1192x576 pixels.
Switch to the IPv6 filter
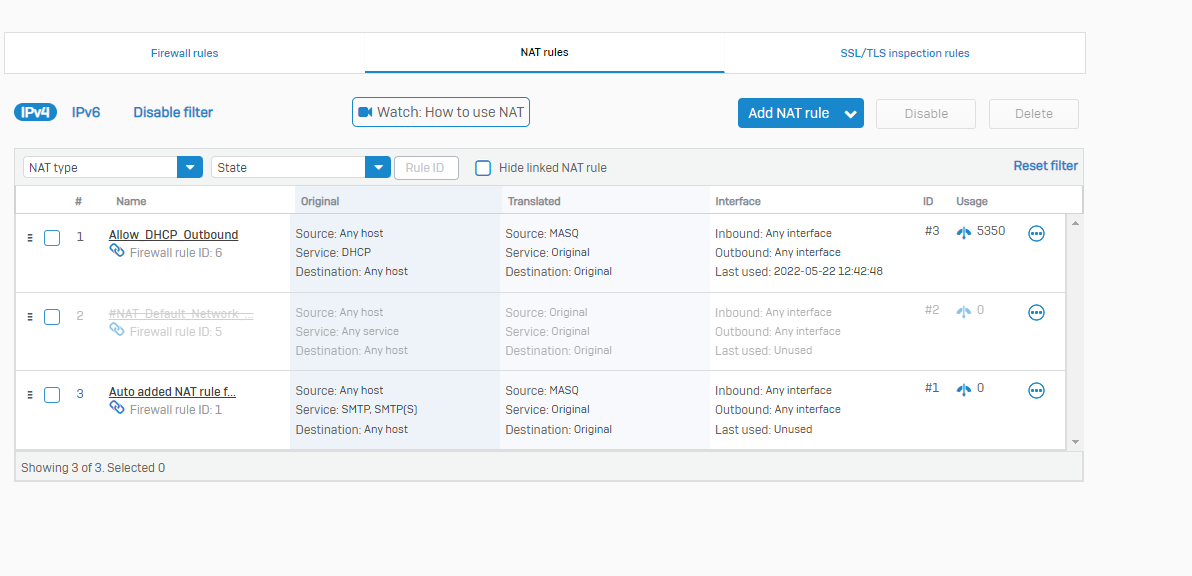86,112
